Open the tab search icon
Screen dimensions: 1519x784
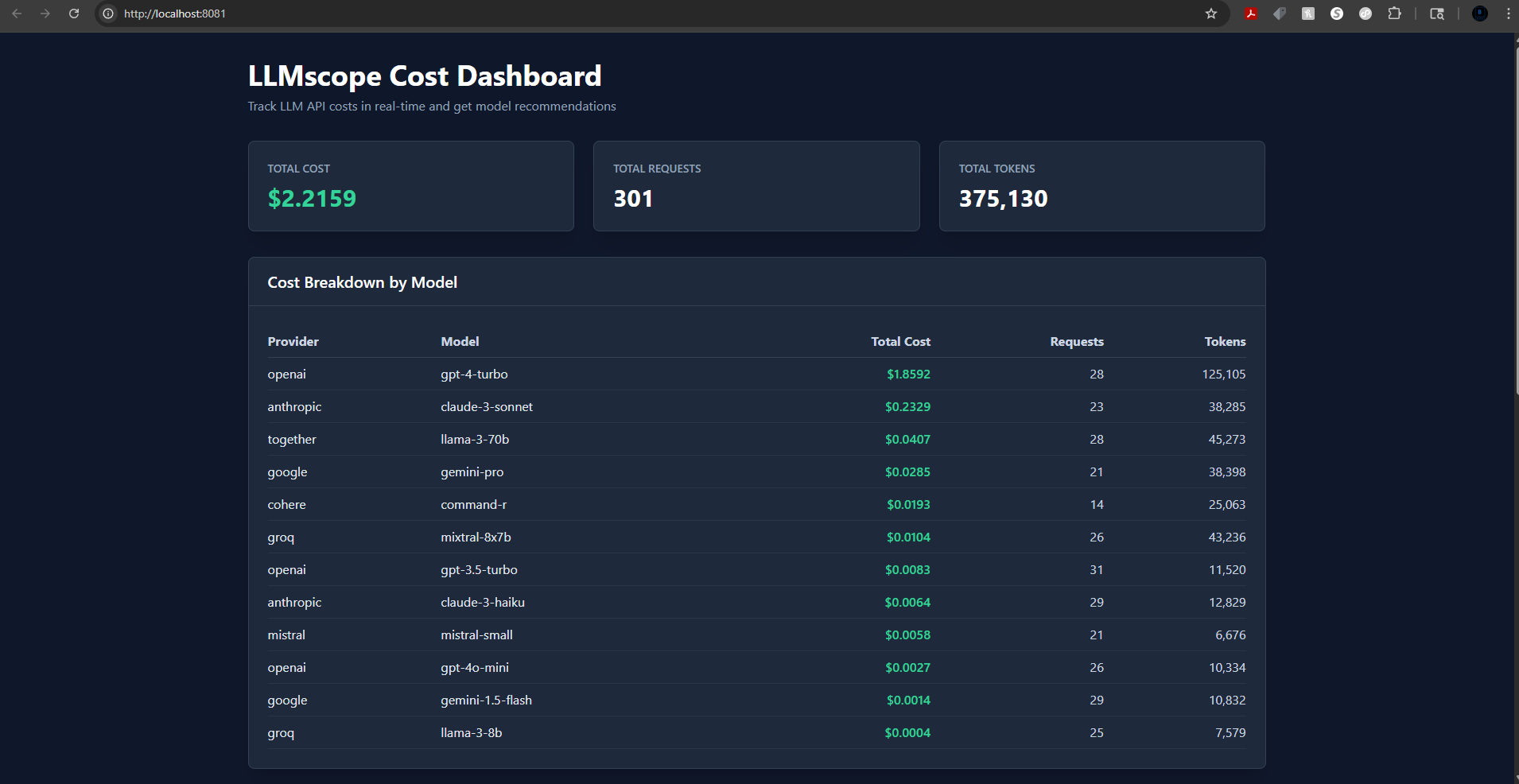1437,14
